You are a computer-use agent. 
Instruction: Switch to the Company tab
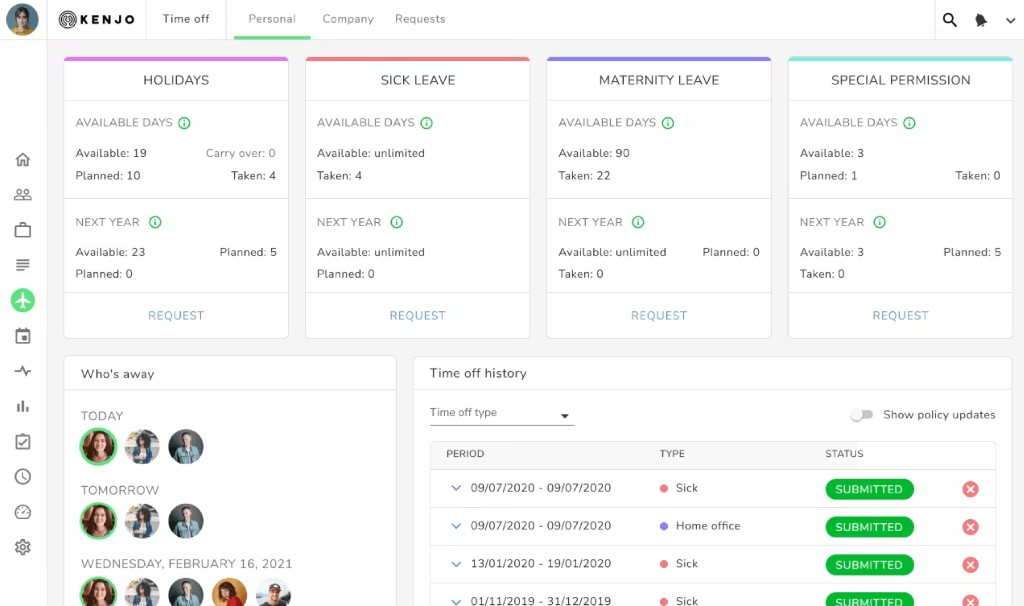coord(348,19)
